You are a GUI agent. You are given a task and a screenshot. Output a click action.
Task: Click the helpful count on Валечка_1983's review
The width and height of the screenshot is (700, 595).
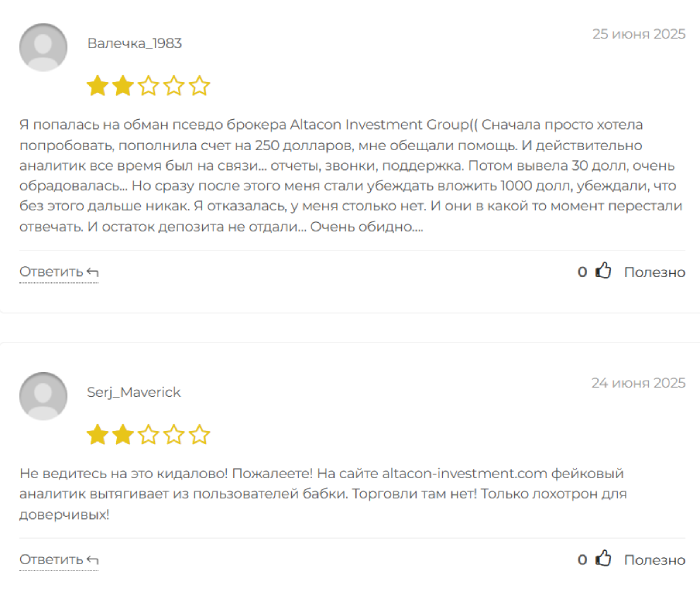(582, 272)
